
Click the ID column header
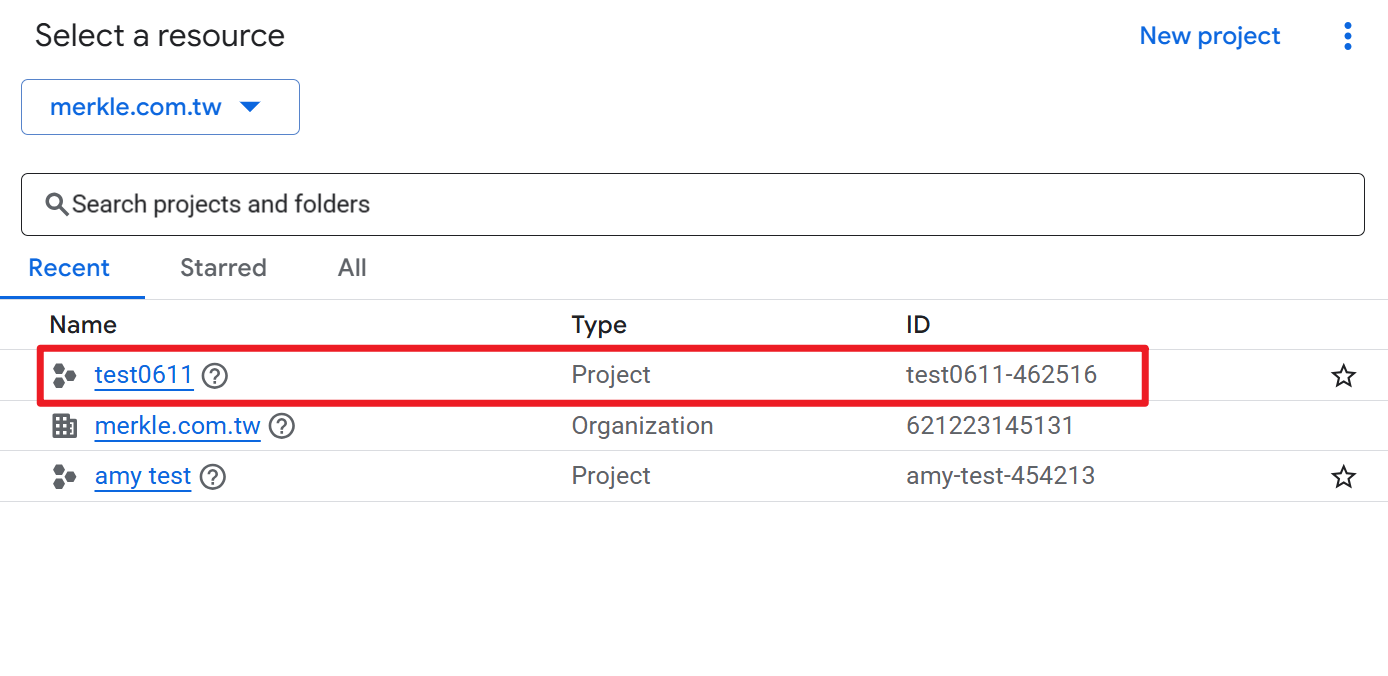[x=918, y=325]
